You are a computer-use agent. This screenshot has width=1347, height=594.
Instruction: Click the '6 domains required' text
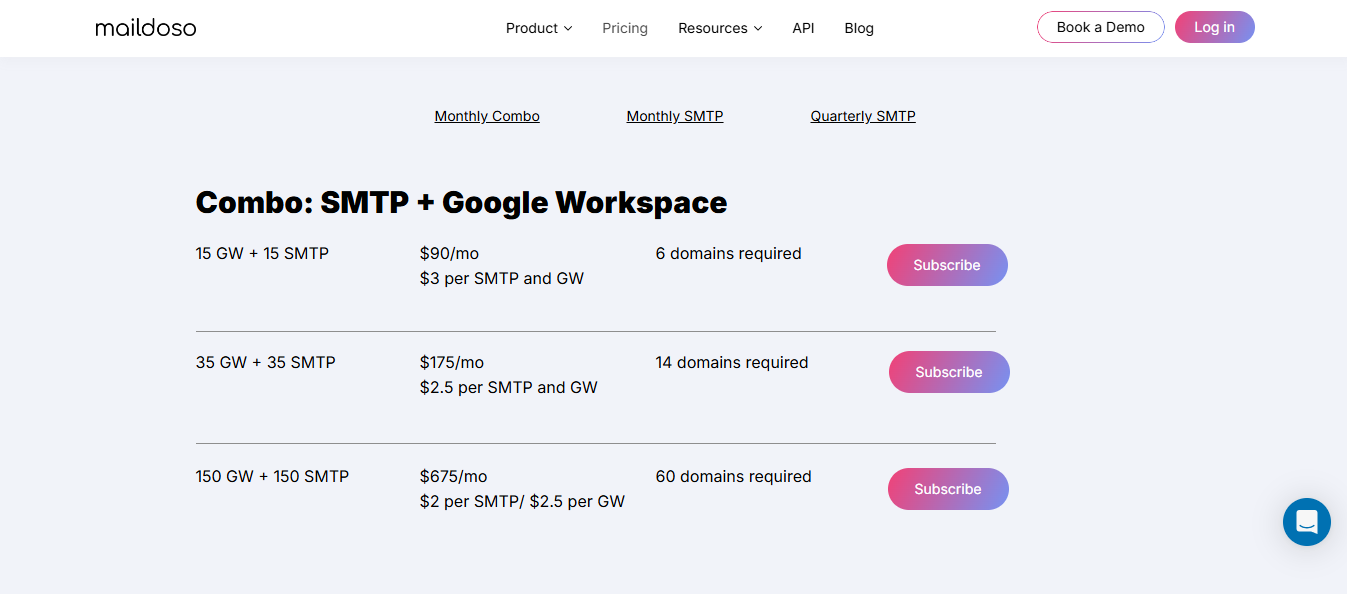pos(729,254)
